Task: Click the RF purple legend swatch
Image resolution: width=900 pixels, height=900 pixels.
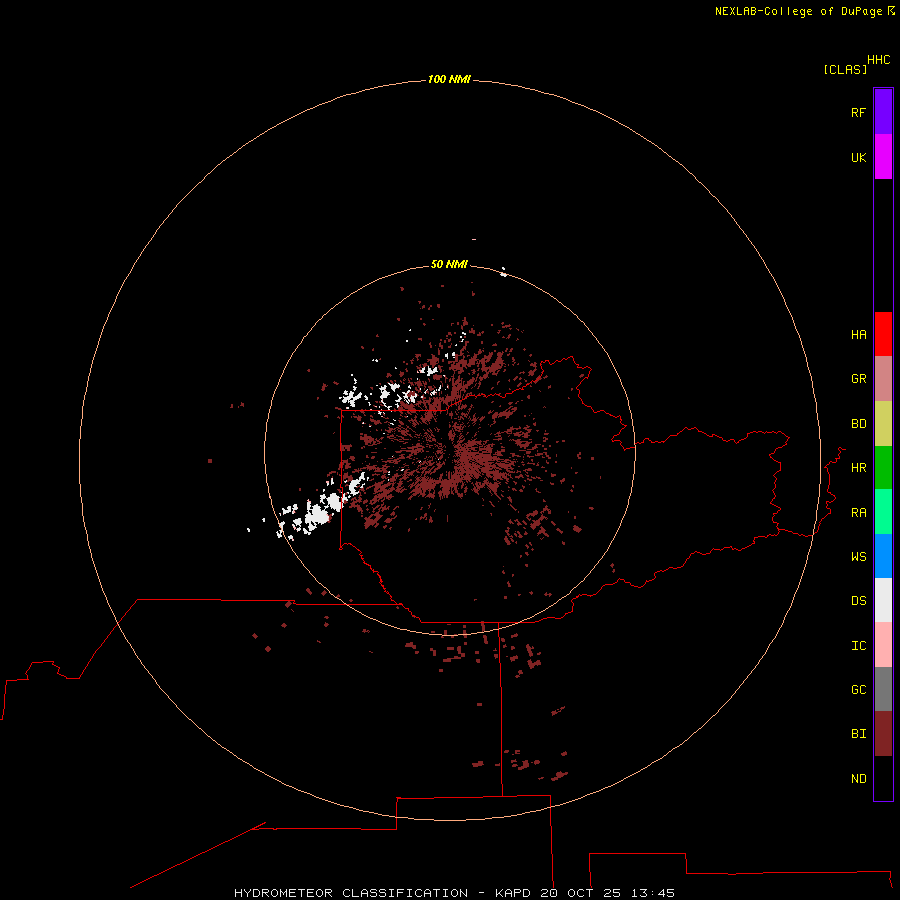Action: point(883,112)
